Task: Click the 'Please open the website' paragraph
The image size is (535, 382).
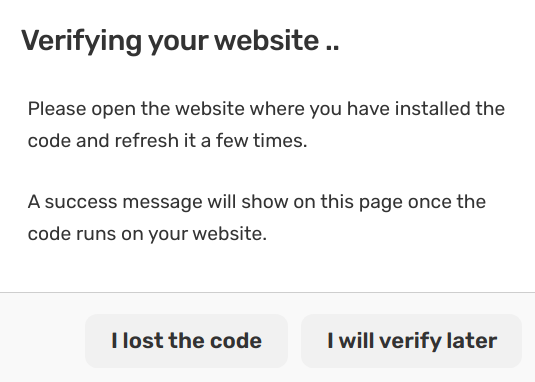Action: tap(266, 125)
